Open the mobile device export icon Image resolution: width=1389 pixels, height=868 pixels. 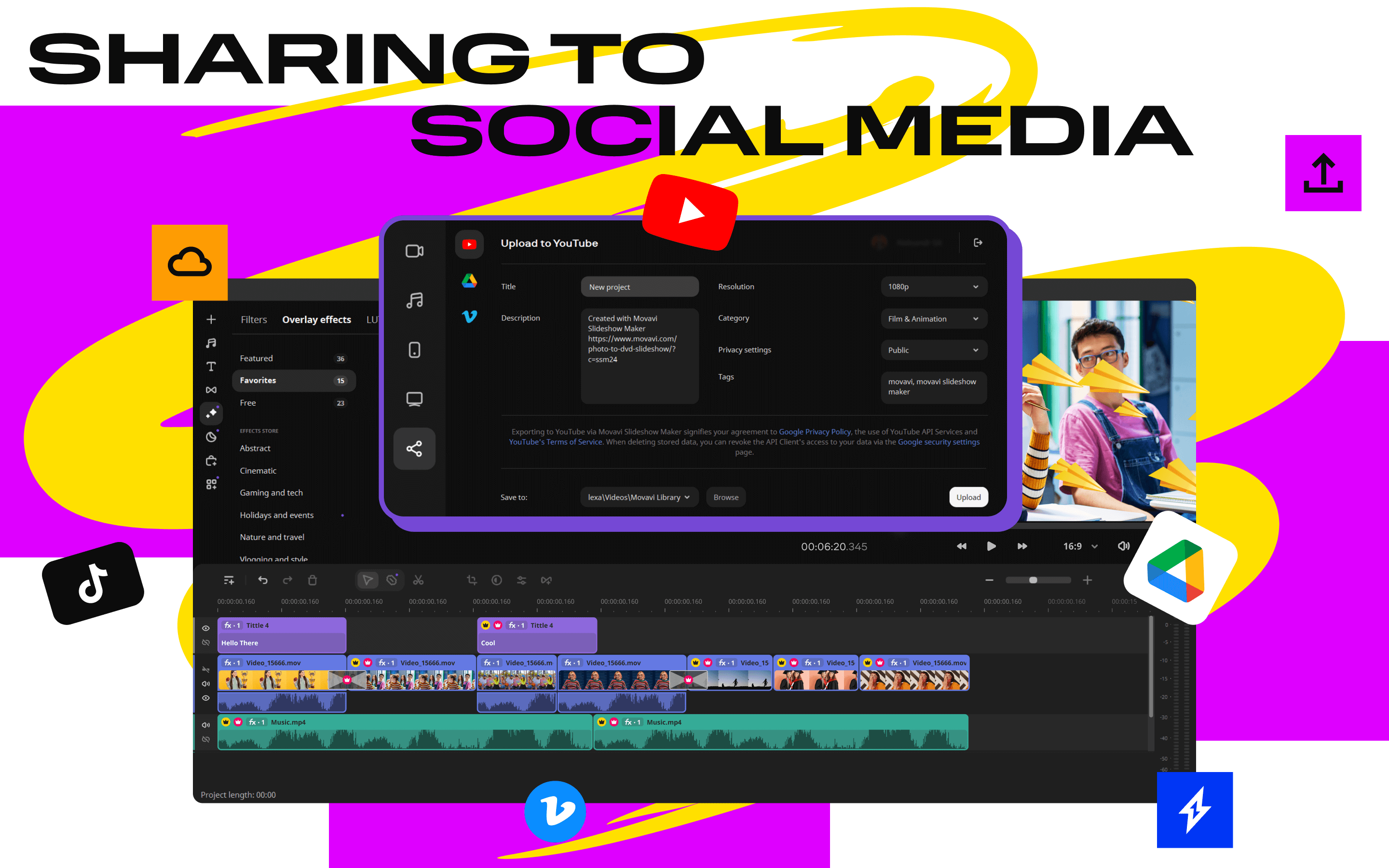(414, 350)
